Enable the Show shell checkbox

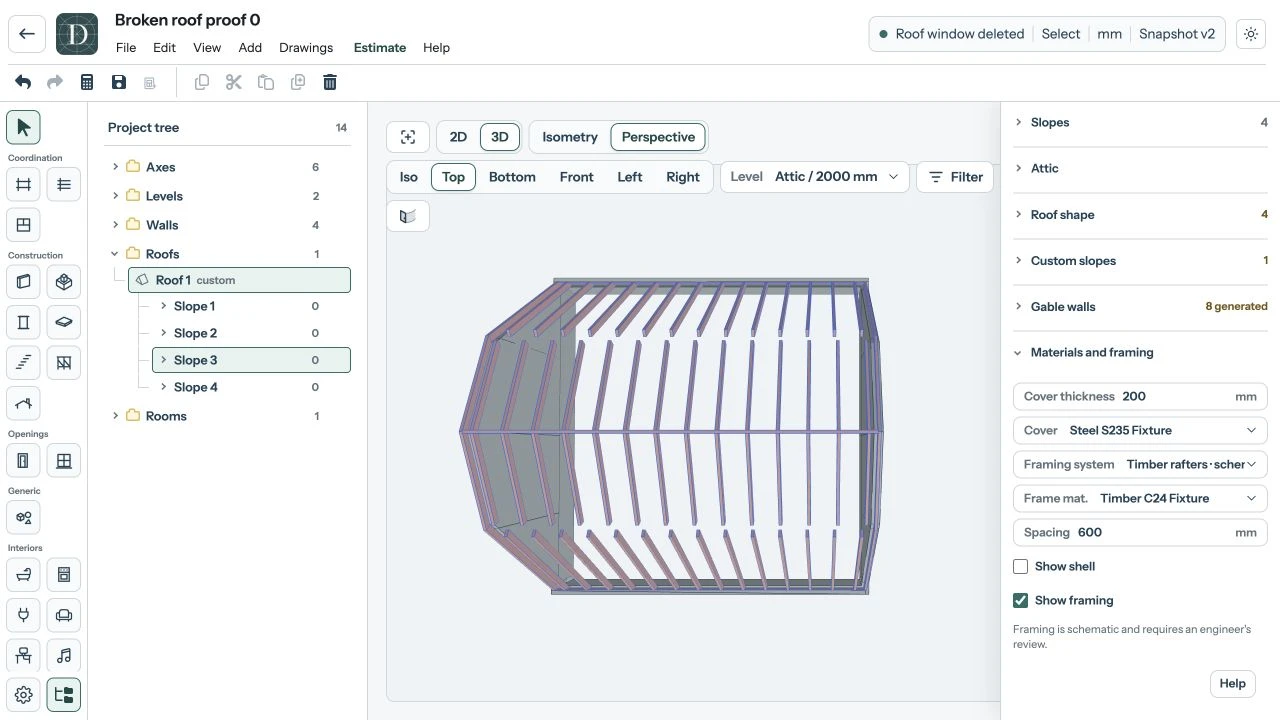1020,566
